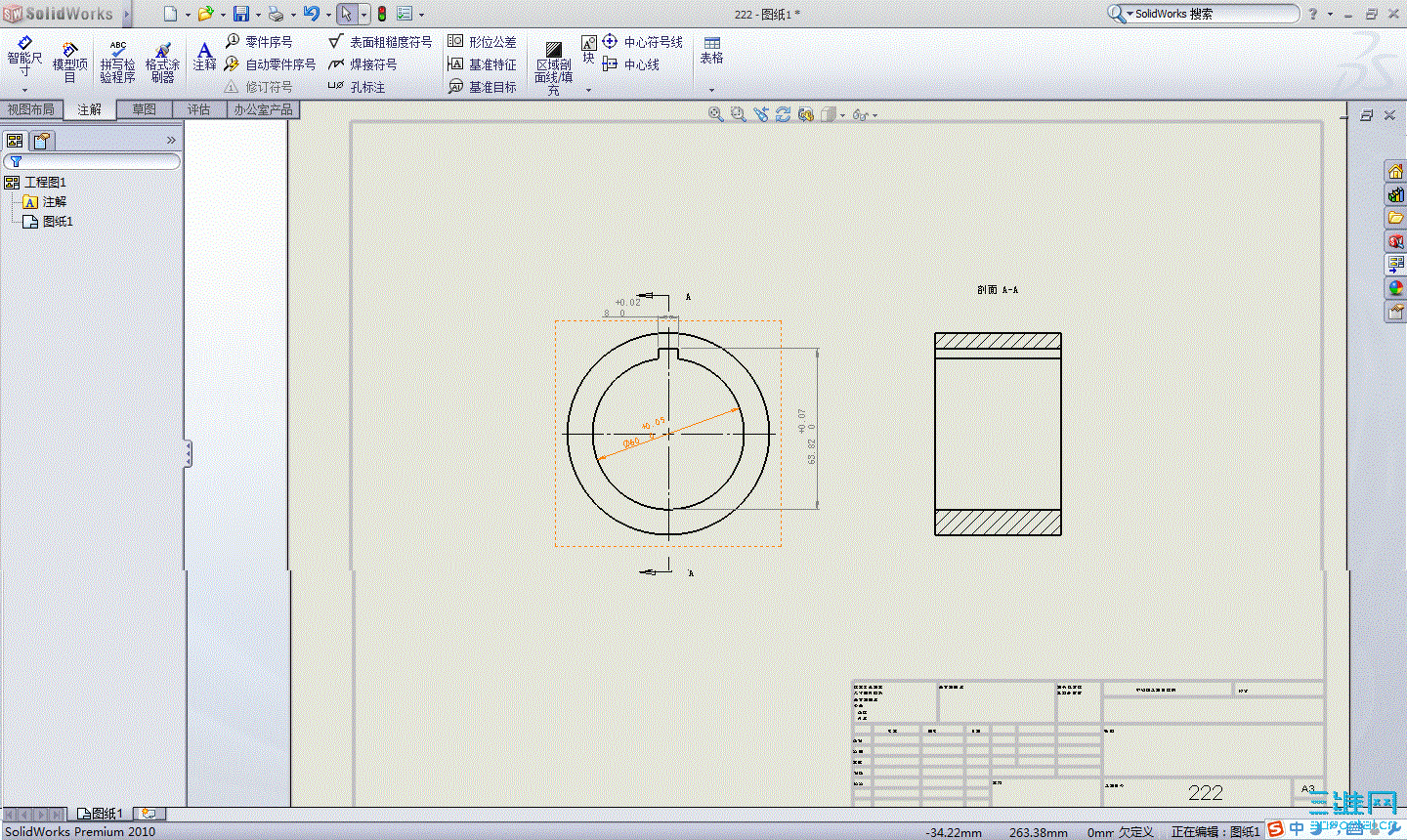Switch to the Office Products (办公室产品) tab

coord(263,109)
